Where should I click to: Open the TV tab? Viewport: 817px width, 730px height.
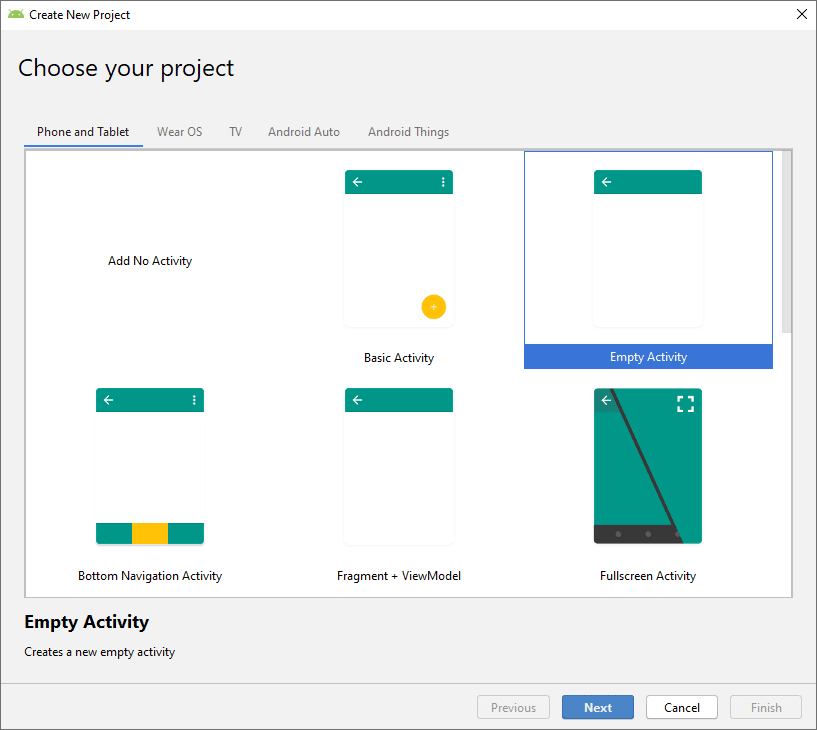pyautogui.click(x=235, y=132)
